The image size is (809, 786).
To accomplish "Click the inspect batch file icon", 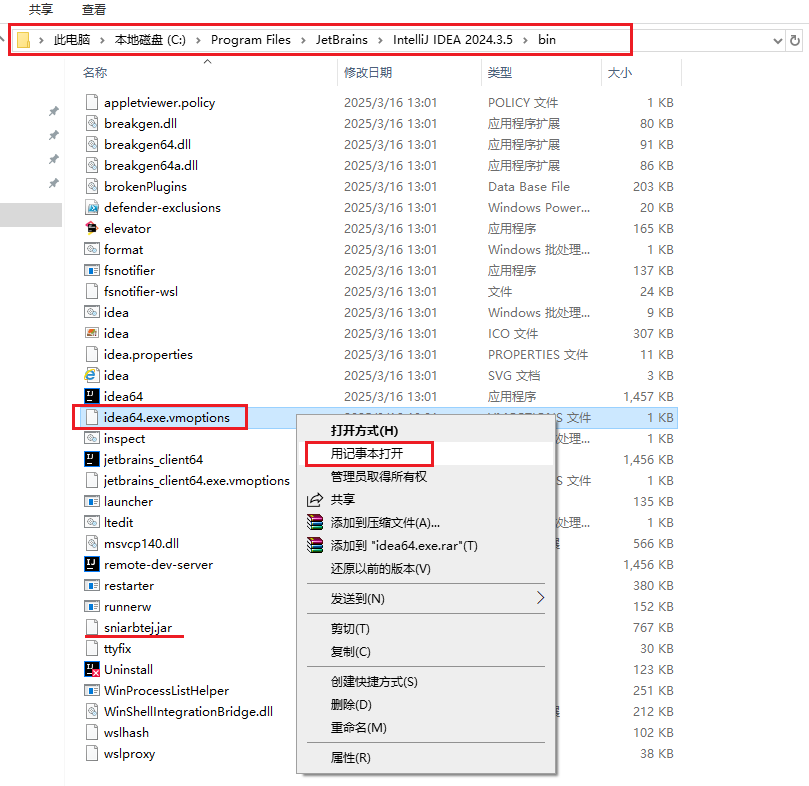I will click(92, 438).
